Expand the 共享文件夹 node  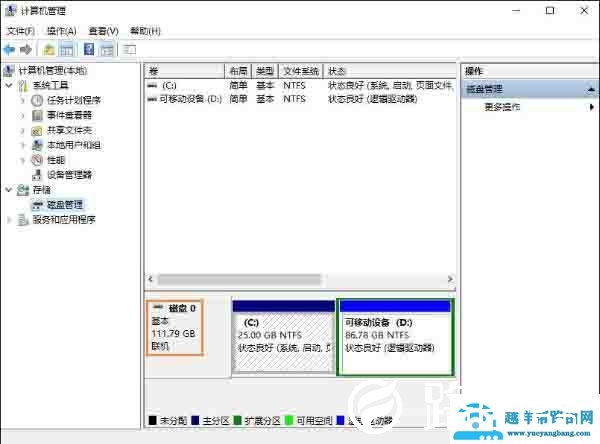22,131
